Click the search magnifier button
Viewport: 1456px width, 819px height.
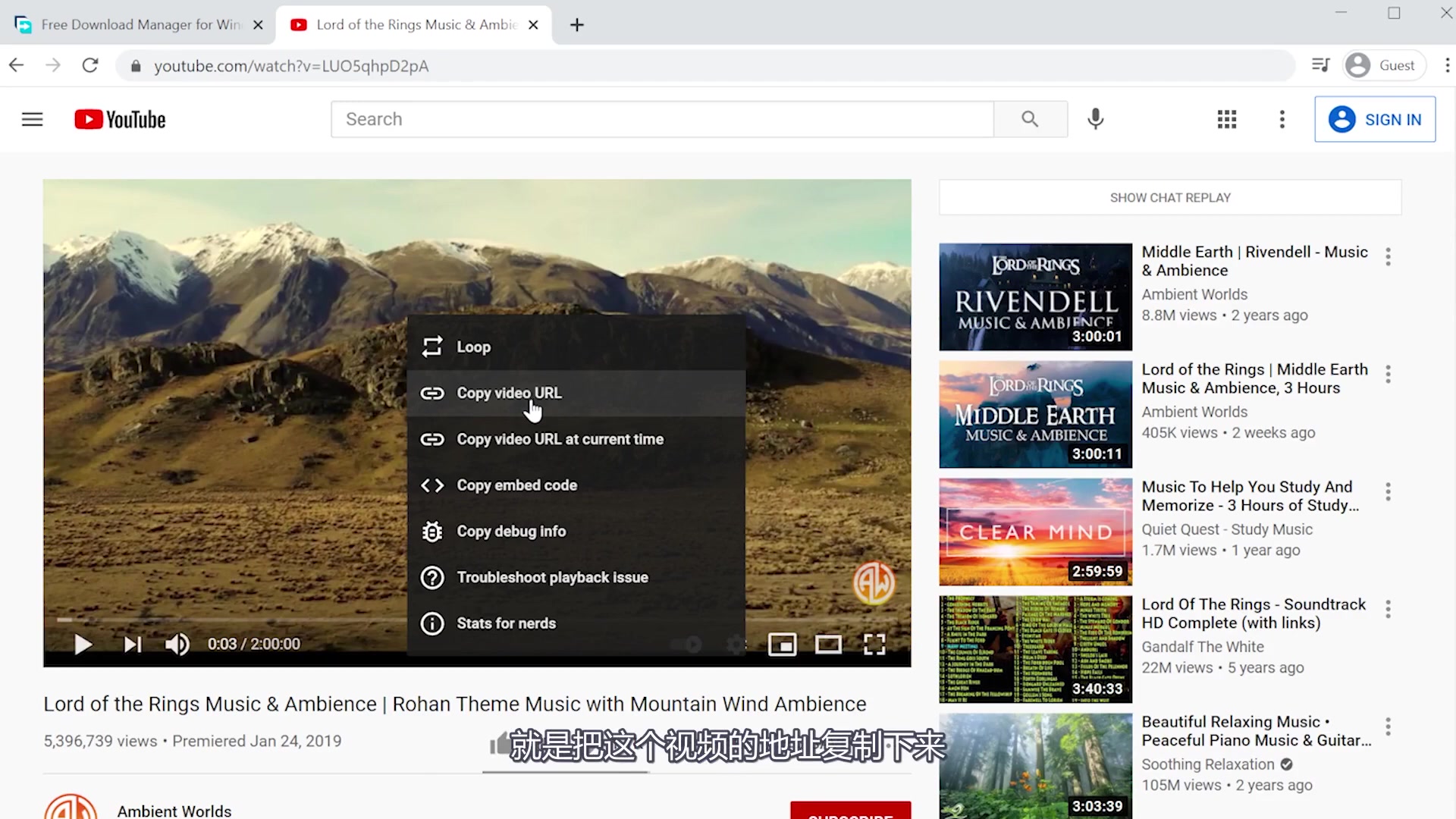coord(1030,119)
